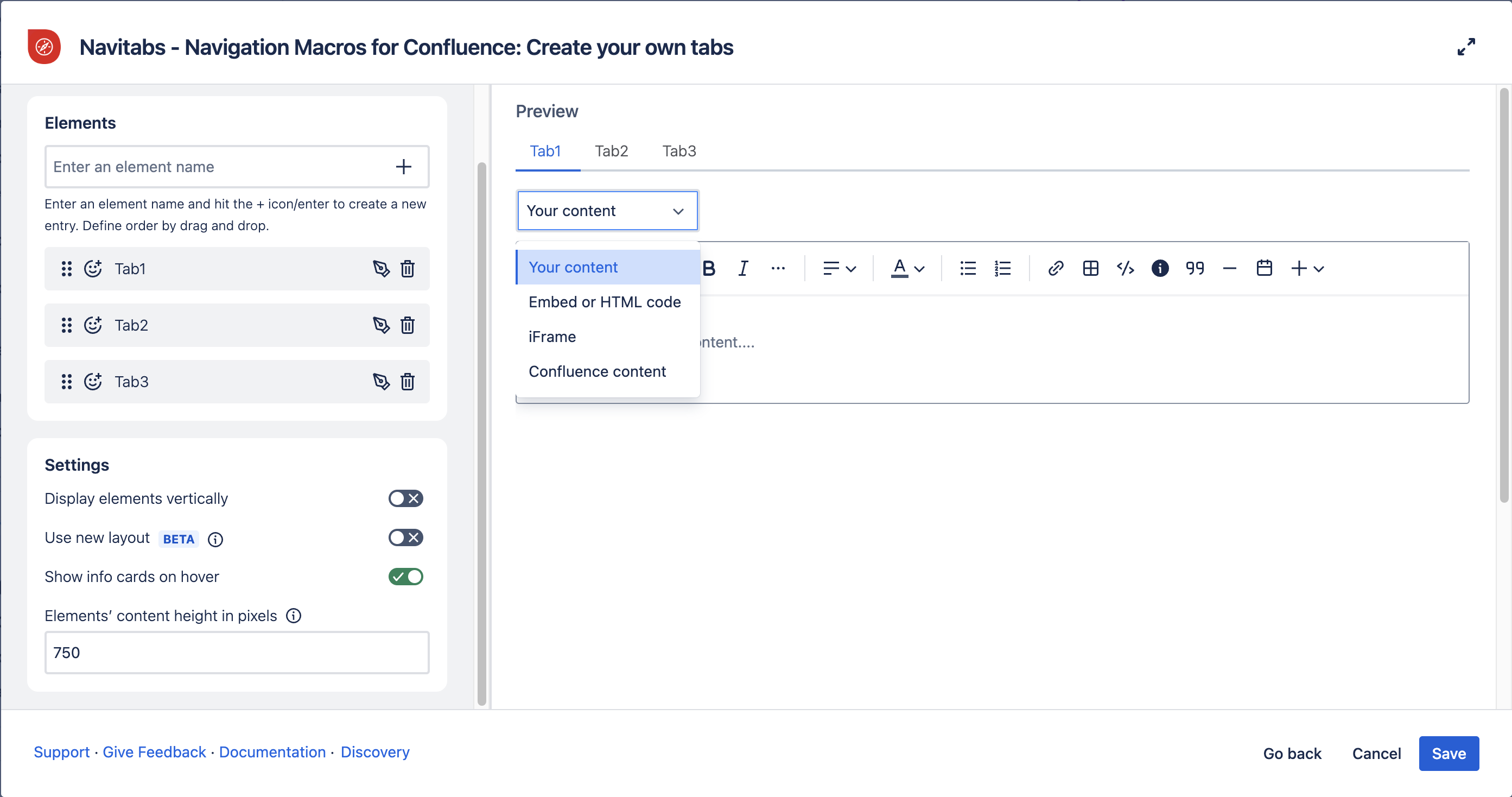This screenshot has width=1512, height=797.
Task: Insert a date using calendar icon
Action: [x=1264, y=268]
